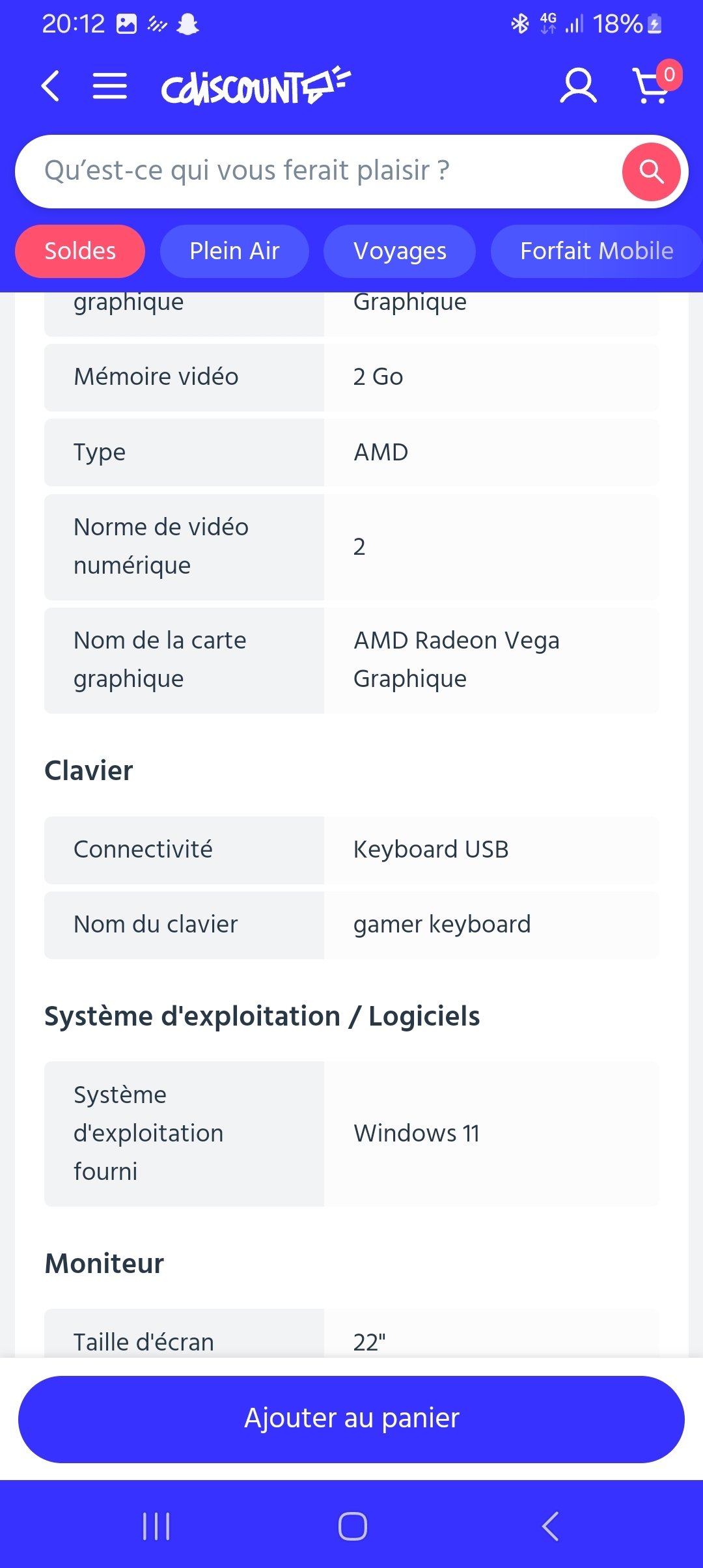Tap Android recent apps button
703x1568 pixels.
(156, 1526)
